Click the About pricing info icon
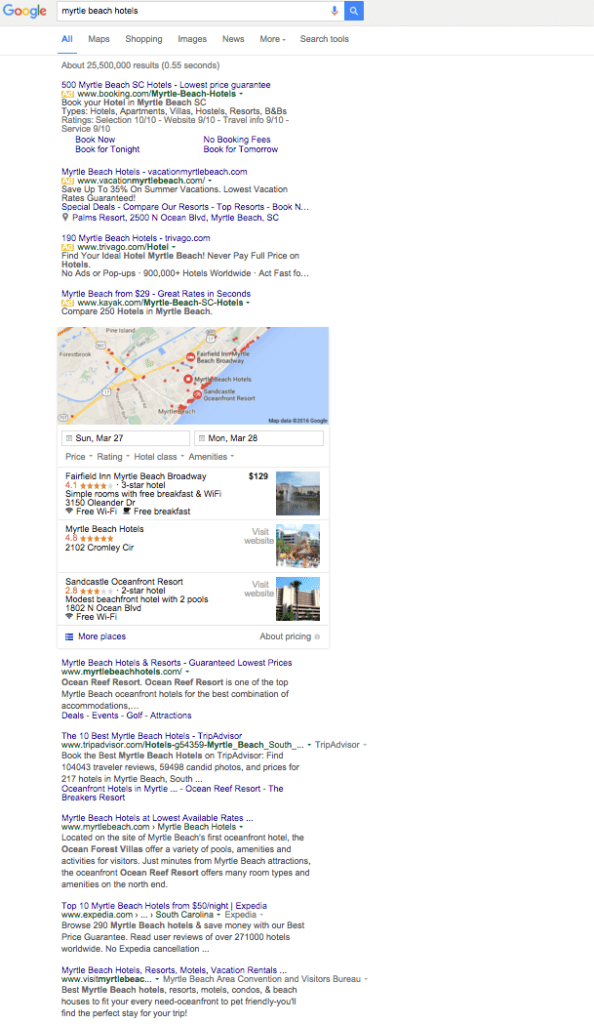The image size is (594, 1024). (317, 637)
